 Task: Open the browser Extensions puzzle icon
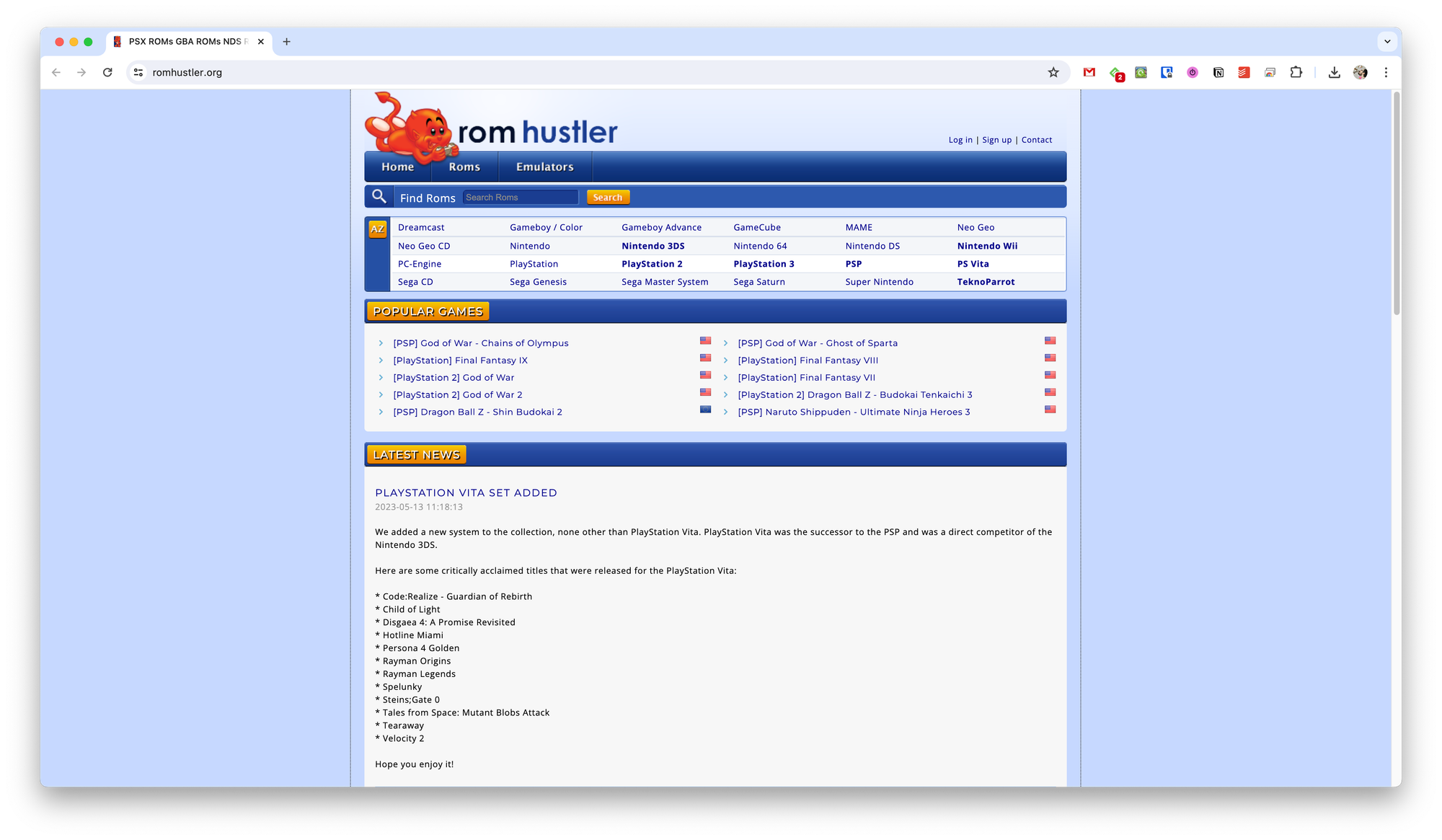[x=1296, y=72]
